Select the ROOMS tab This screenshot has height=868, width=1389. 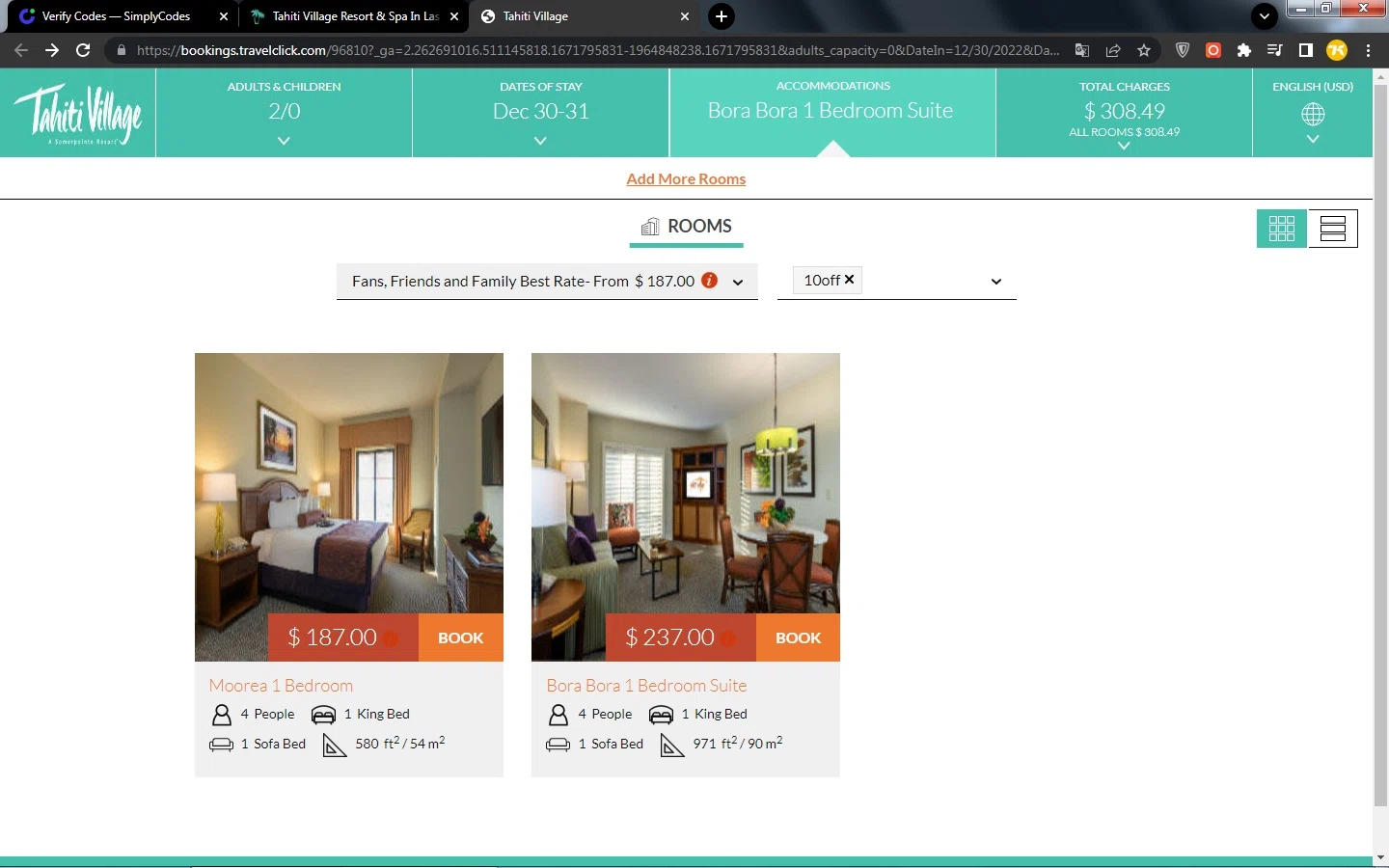pyautogui.click(x=687, y=228)
